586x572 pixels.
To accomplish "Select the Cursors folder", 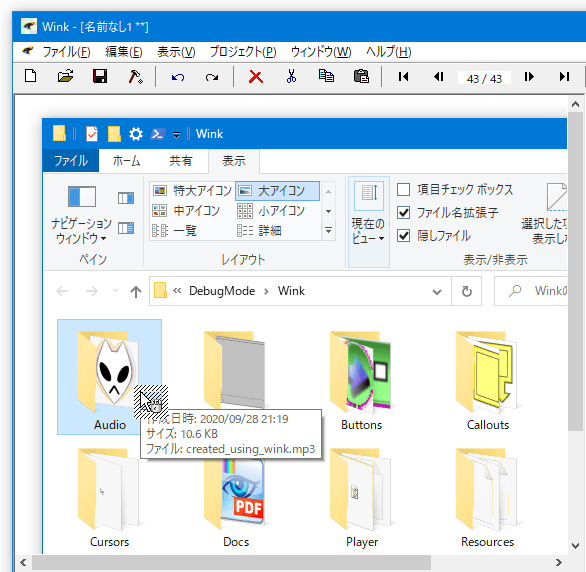I will (x=109, y=497).
